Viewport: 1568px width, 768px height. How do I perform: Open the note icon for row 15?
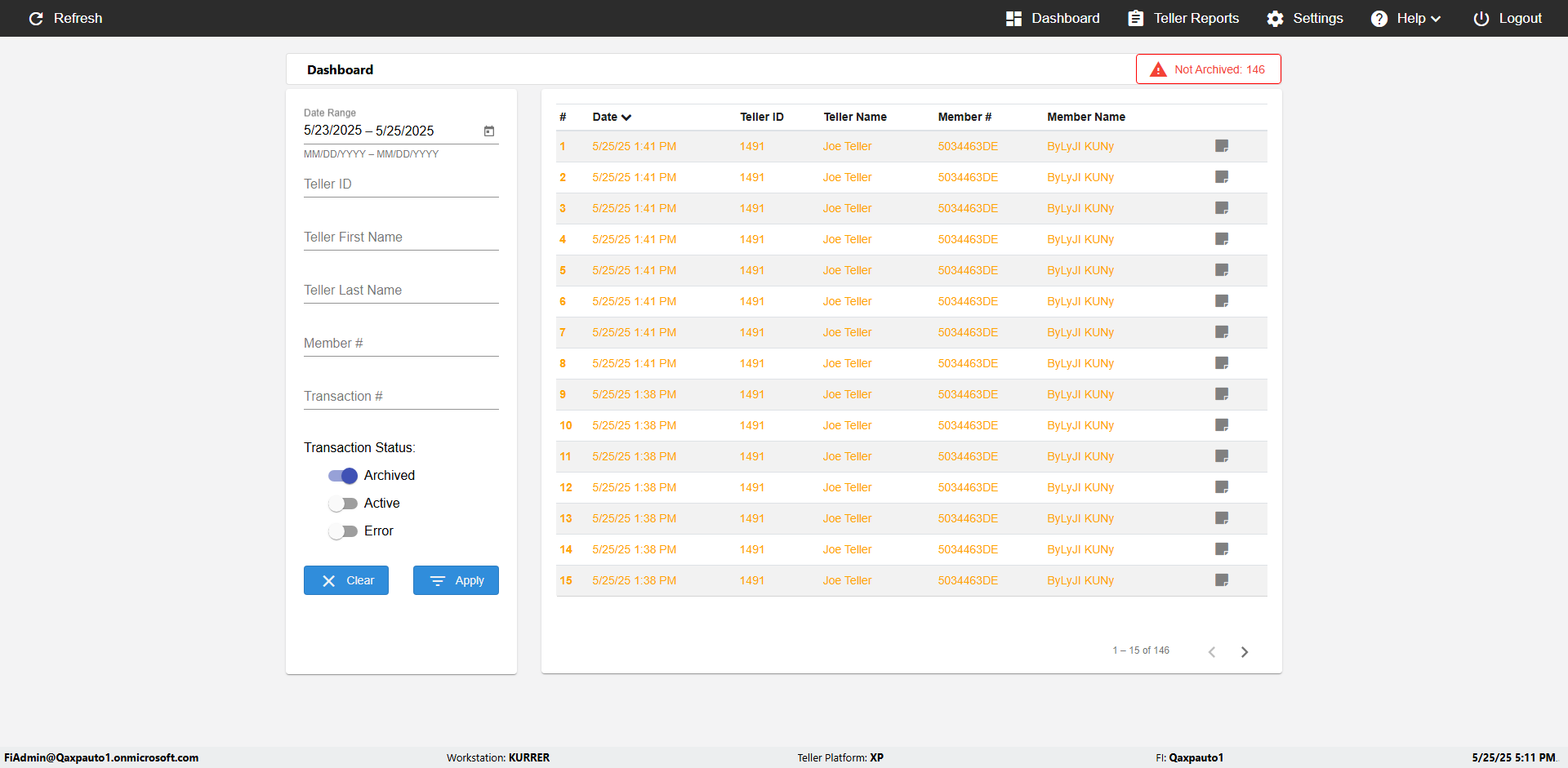click(1222, 580)
